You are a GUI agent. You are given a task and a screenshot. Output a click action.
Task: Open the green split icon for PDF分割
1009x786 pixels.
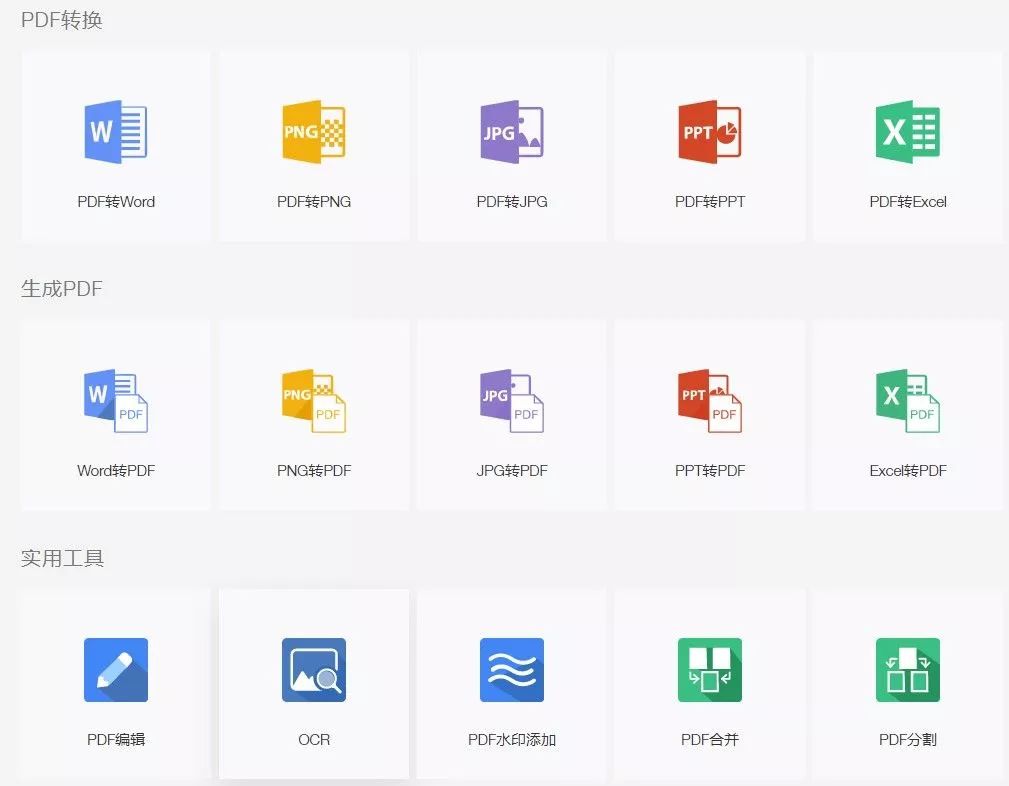908,669
